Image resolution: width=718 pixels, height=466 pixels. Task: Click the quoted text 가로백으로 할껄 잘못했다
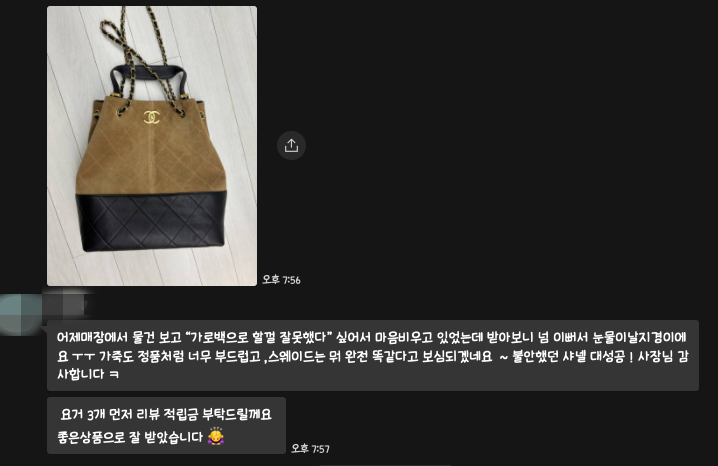coord(259,337)
